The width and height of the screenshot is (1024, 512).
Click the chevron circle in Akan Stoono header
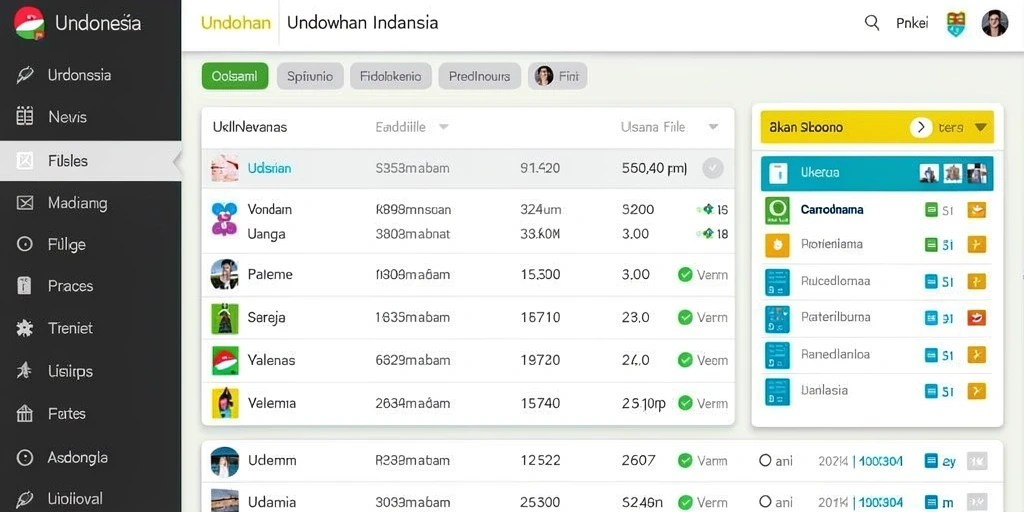(x=921, y=127)
